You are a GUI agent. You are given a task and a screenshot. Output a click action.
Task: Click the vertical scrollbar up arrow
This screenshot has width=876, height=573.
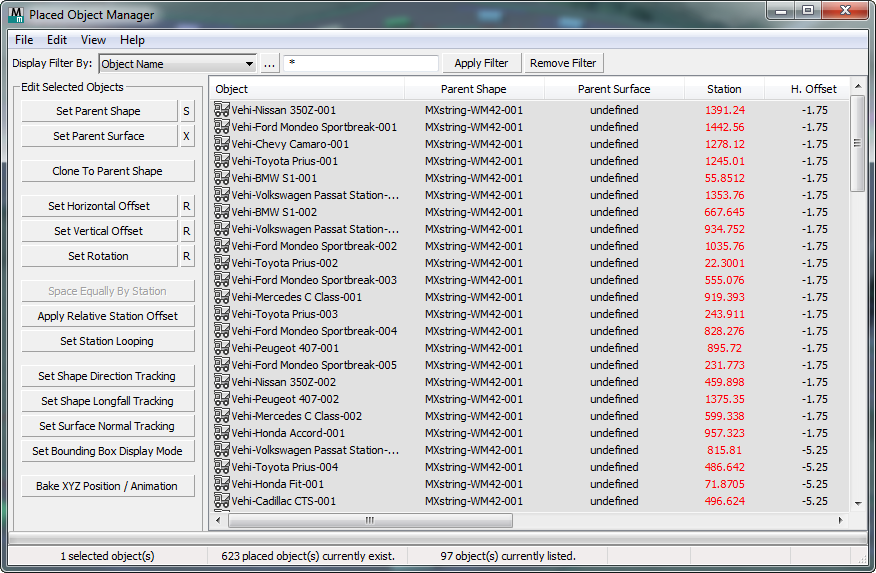click(x=858, y=86)
